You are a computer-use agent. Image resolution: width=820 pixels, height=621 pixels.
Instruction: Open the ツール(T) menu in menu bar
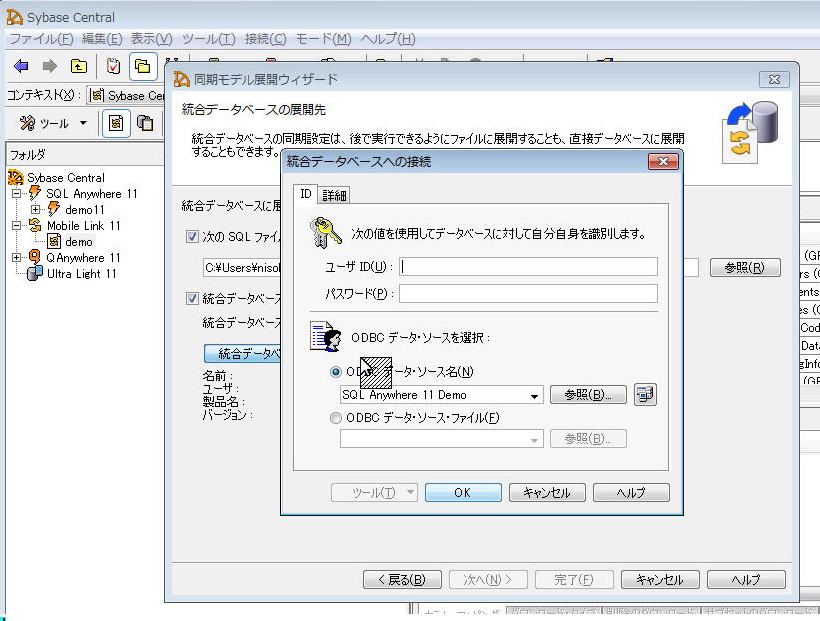[x=208, y=39]
